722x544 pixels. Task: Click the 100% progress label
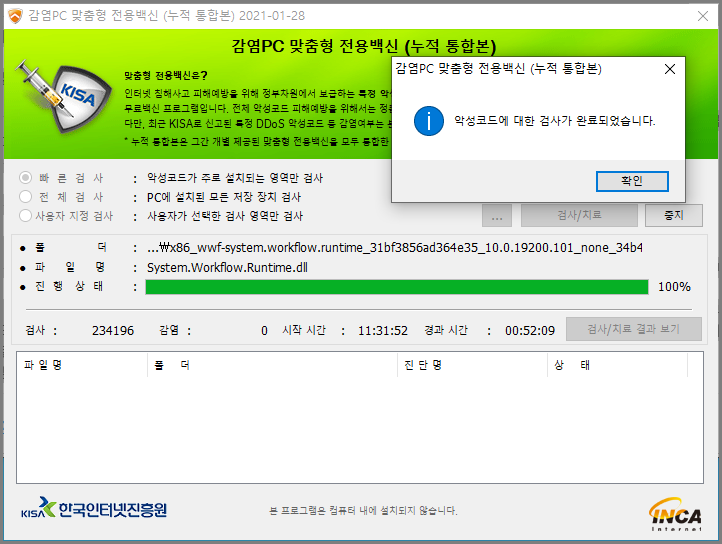coord(674,287)
